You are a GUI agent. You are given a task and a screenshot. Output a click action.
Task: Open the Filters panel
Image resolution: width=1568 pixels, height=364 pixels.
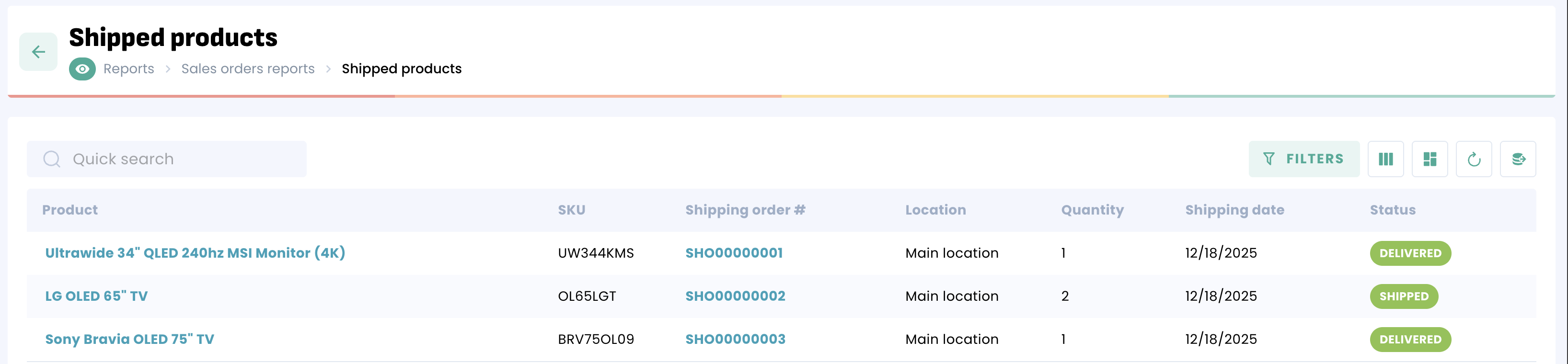tap(1304, 159)
